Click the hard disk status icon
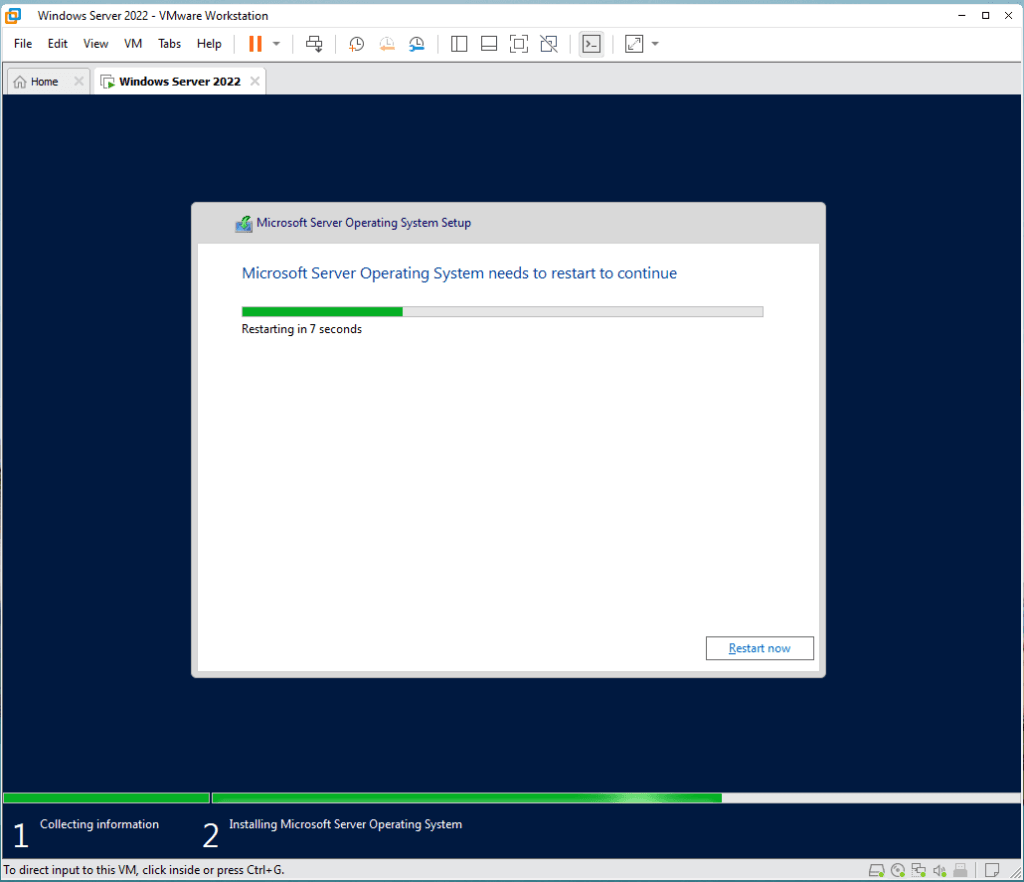The image size is (1024, 882). 877,869
